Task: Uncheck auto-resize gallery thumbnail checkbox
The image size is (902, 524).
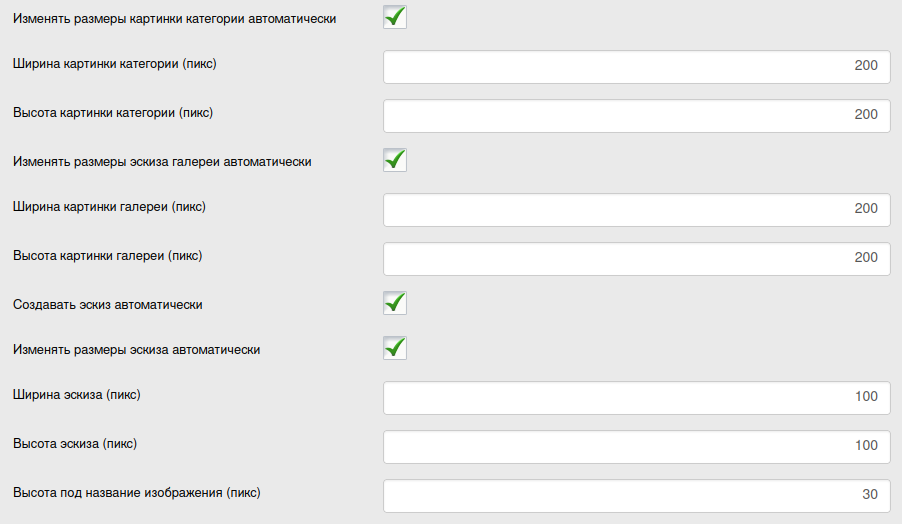Action: tap(395, 160)
